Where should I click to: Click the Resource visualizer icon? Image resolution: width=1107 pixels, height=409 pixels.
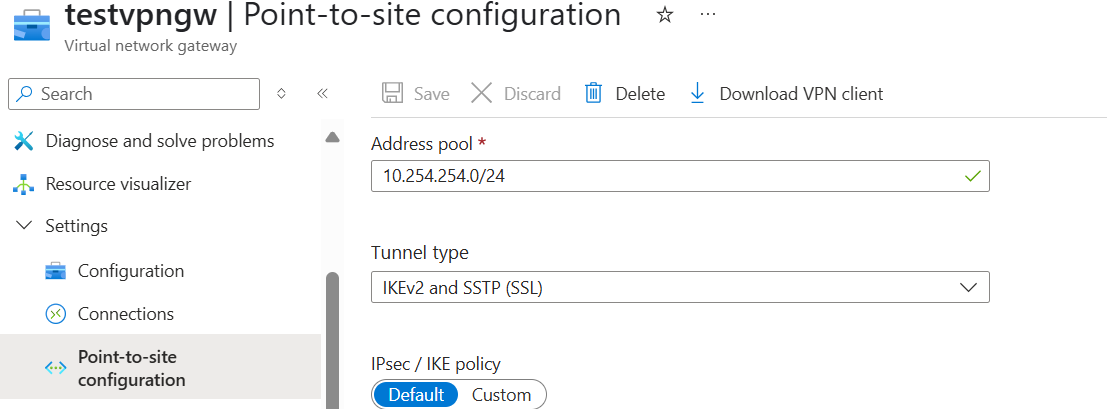click(x=25, y=184)
